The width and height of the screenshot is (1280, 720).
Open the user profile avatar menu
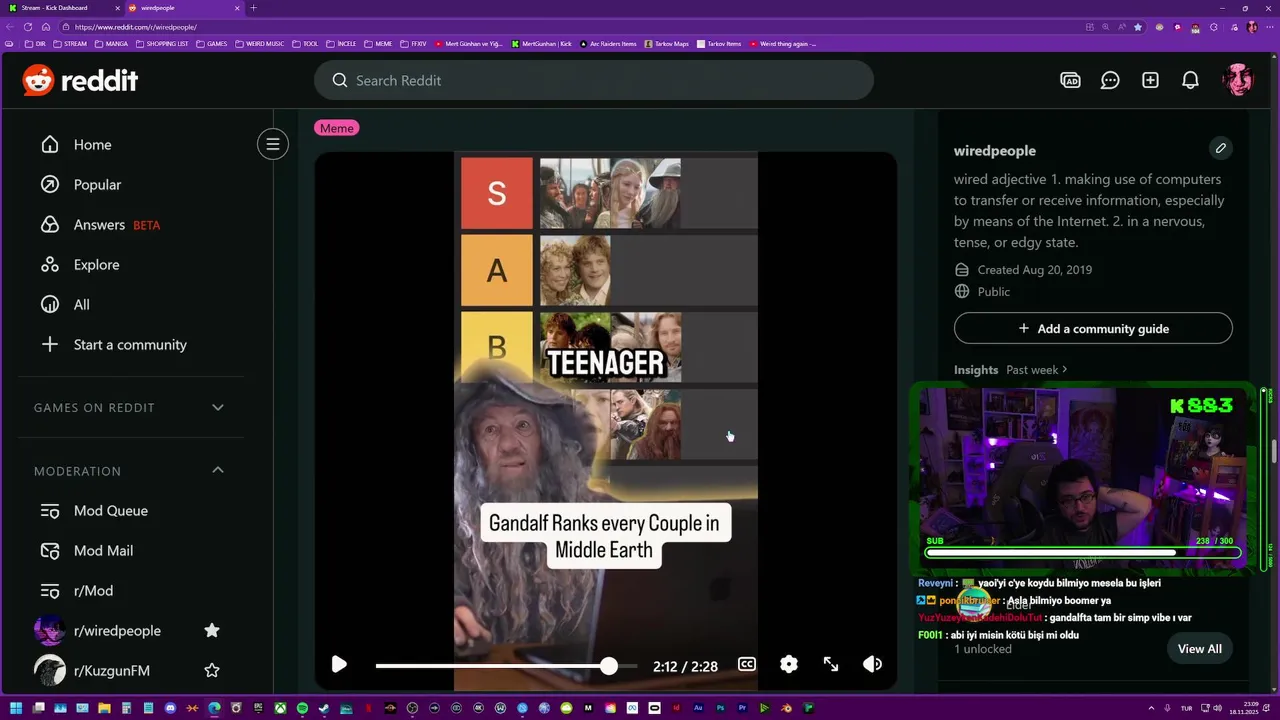click(x=1238, y=80)
